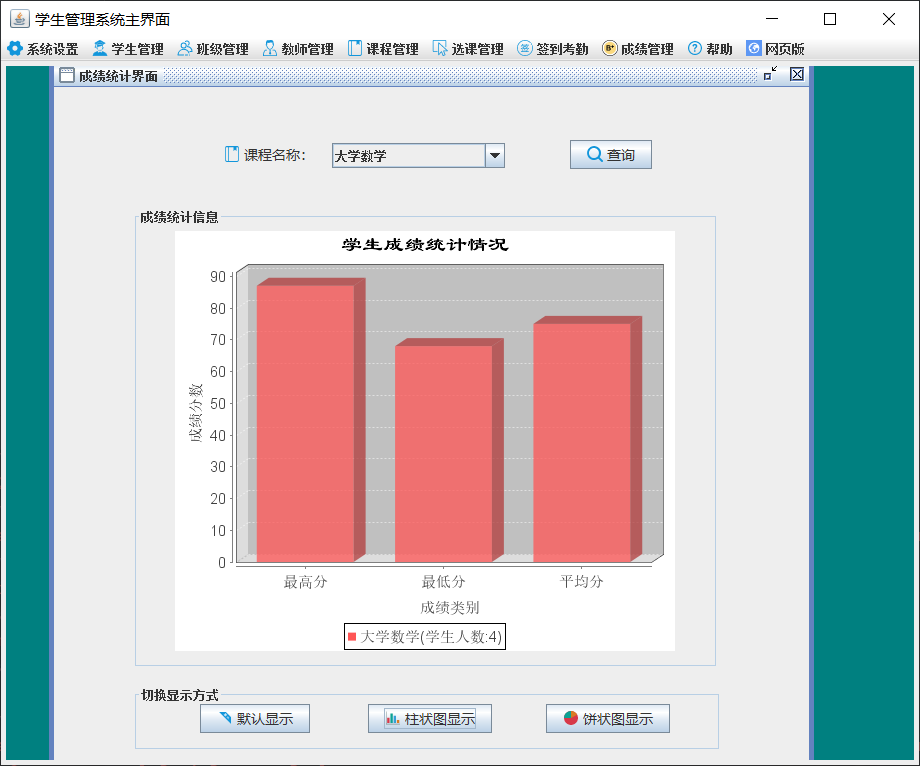The height and width of the screenshot is (766, 920).
Task: Open the 系统设置 menu
Action: (46, 47)
